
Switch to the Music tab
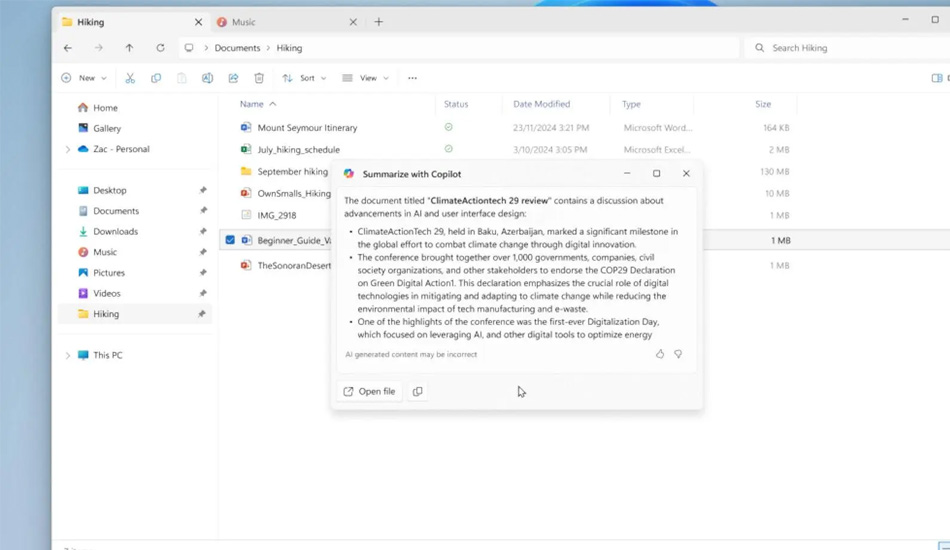tap(287, 22)
